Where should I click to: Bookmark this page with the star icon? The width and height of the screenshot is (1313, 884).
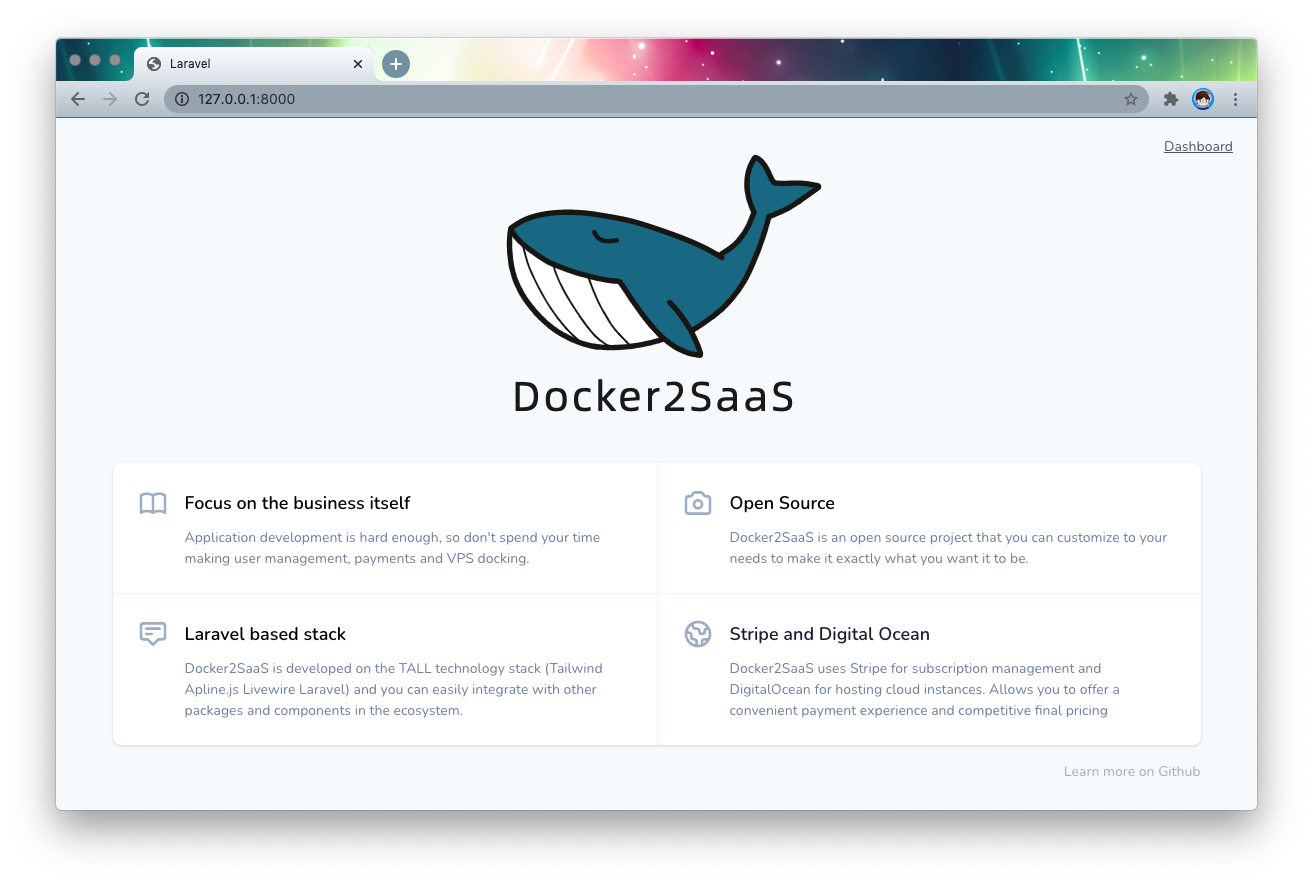coord(1131,99)
